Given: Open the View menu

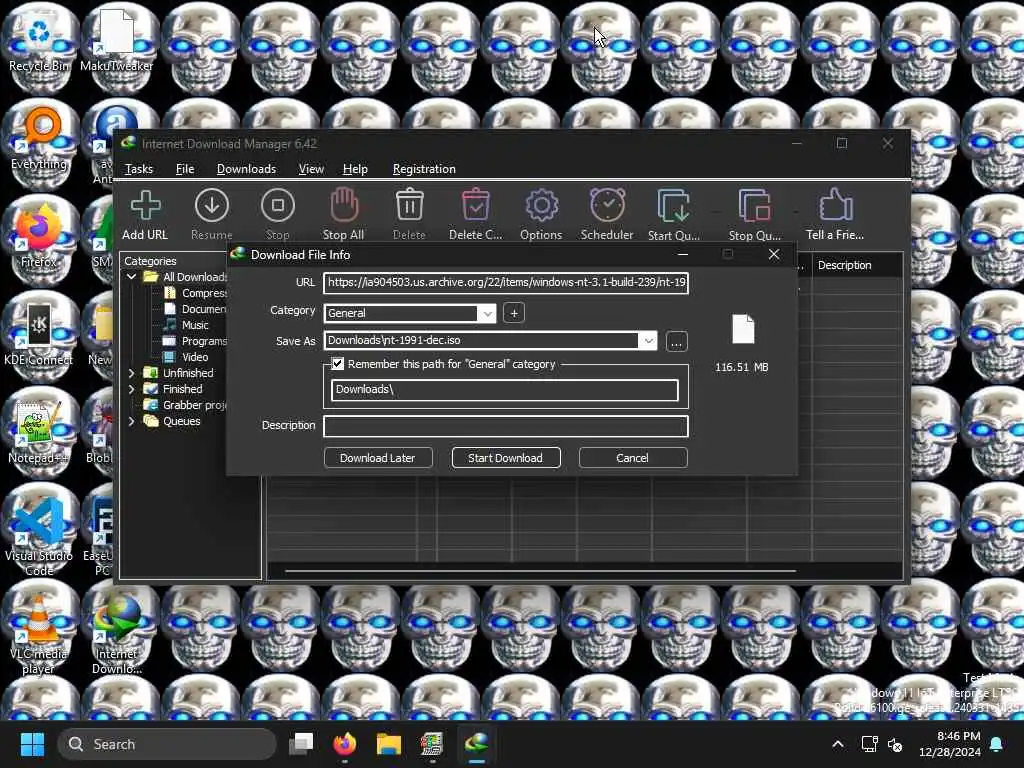Looking at the screenshot, I should [311, 169].
